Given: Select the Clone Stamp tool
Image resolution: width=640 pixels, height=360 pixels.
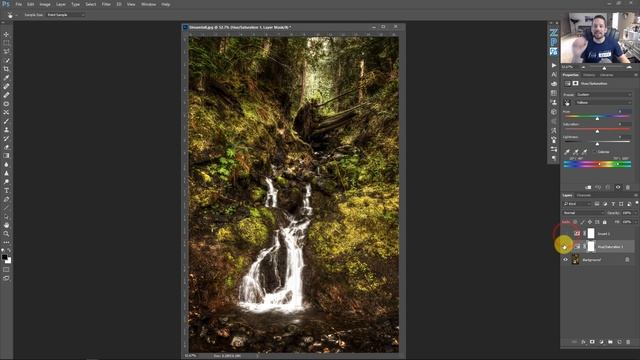Looking at the screenshot, I should 6,129.
